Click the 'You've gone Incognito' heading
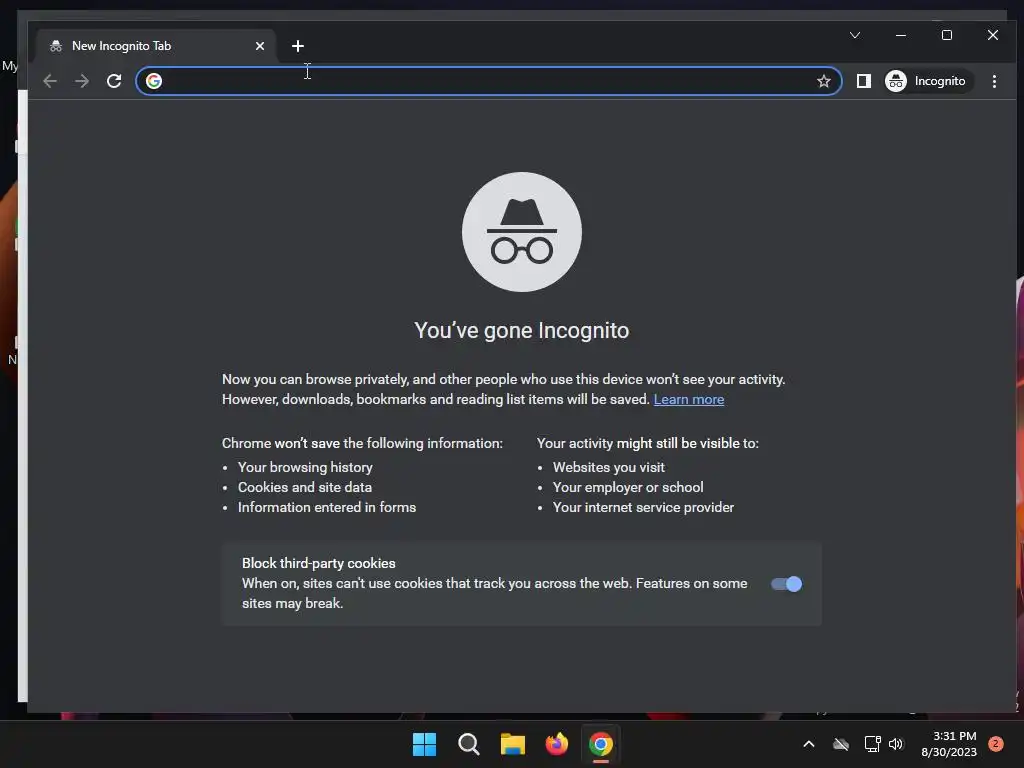The width and height of the screenshot is (1024, 768). (x=522, y=330)
